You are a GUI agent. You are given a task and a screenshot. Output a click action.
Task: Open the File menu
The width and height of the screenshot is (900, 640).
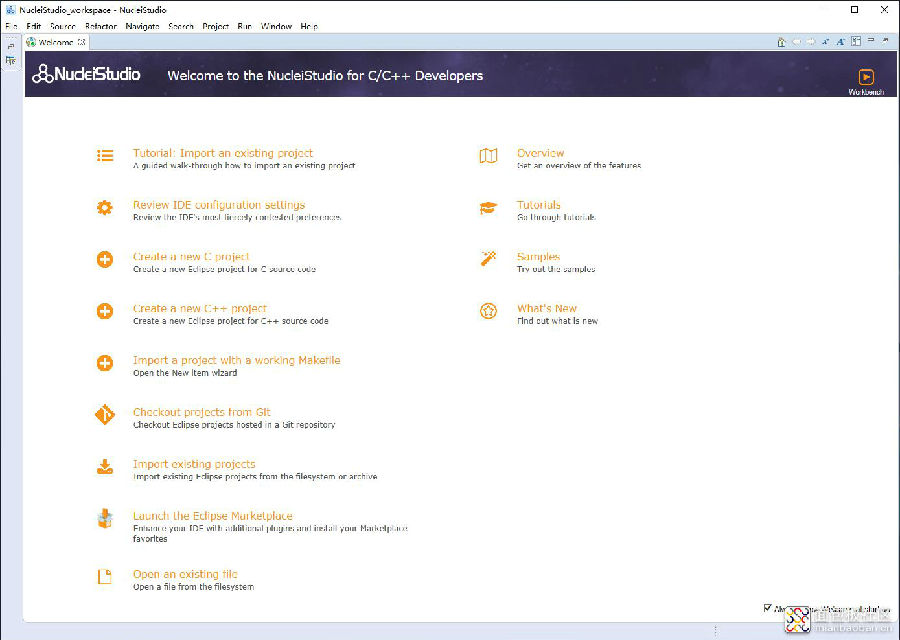click(x=11, y=26)
